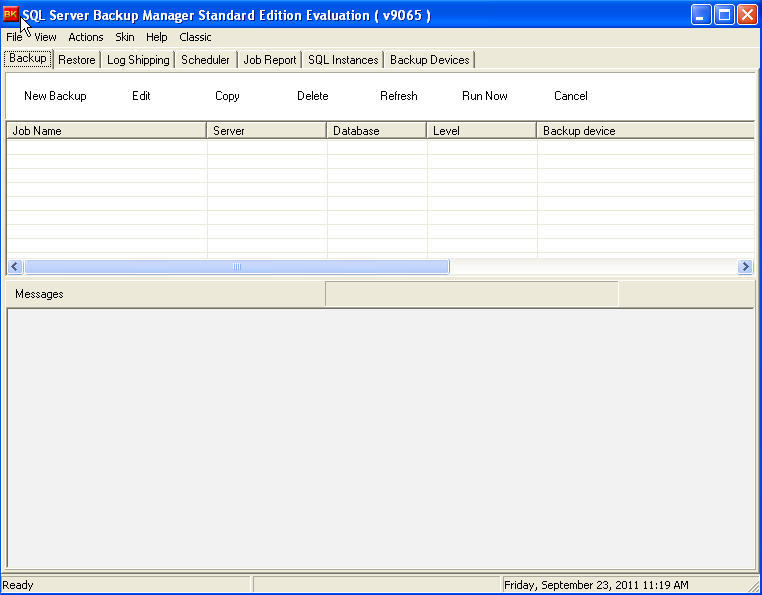Click the horizontal scrollbar right arrow
The image size is (762, 595).
tap(745, 266)
